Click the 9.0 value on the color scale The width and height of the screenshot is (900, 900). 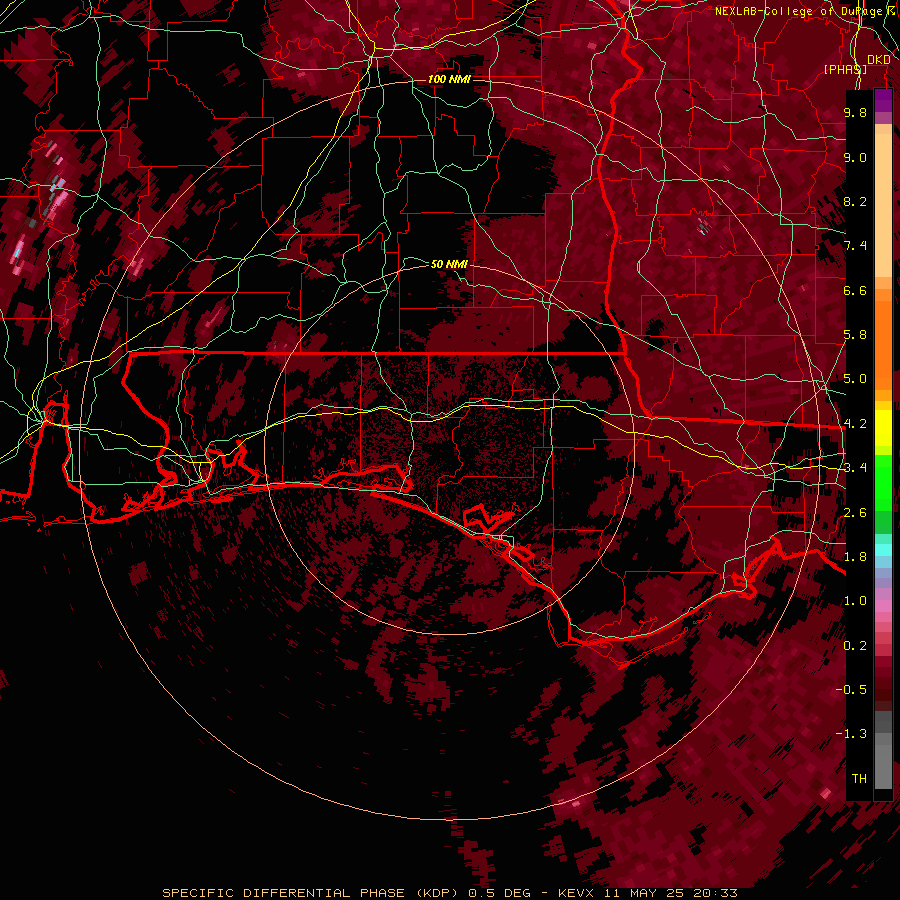tap(855, 157)
